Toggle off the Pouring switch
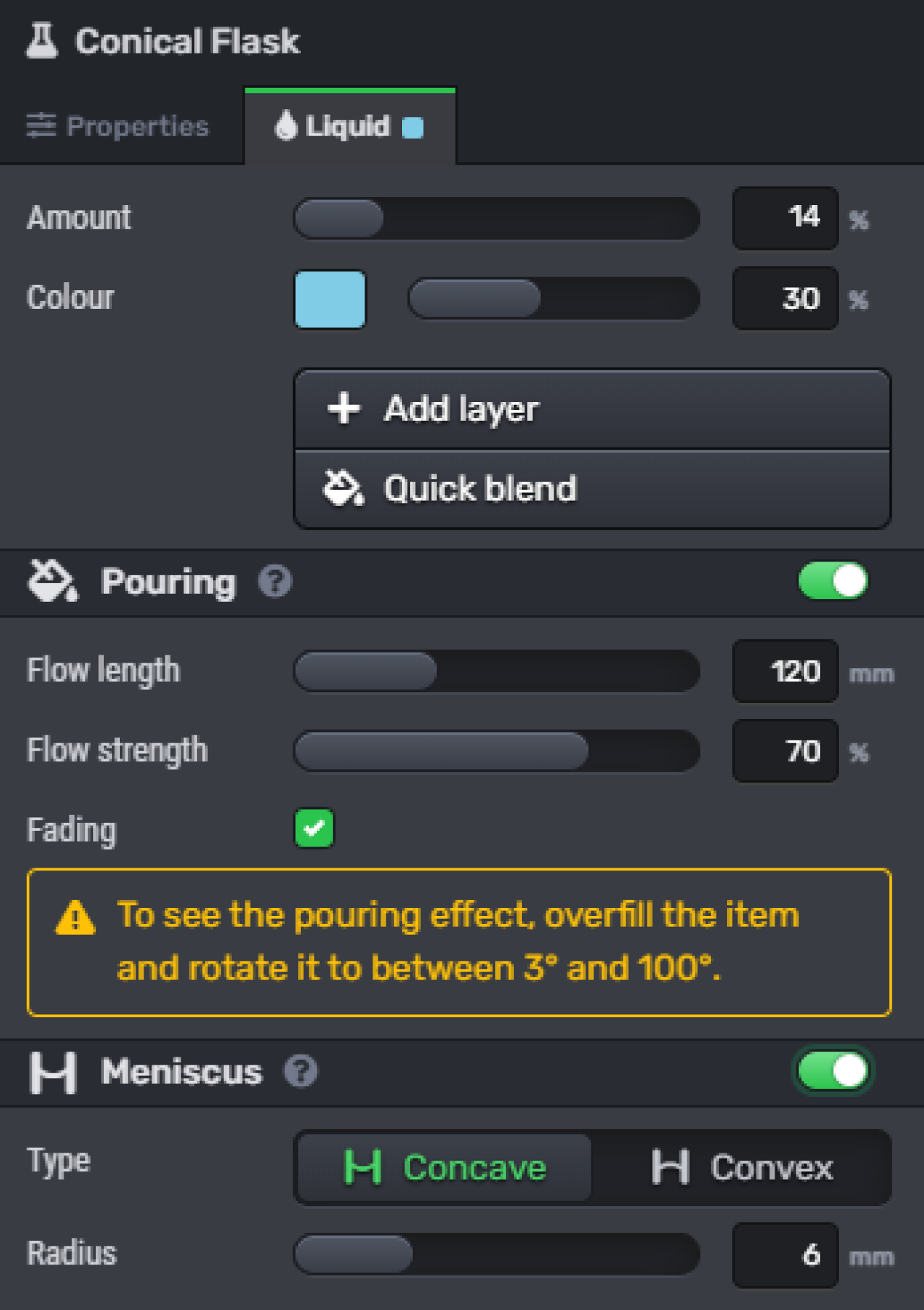The height and width of the screenshot is (1310, 924). [x=833, y=581]
